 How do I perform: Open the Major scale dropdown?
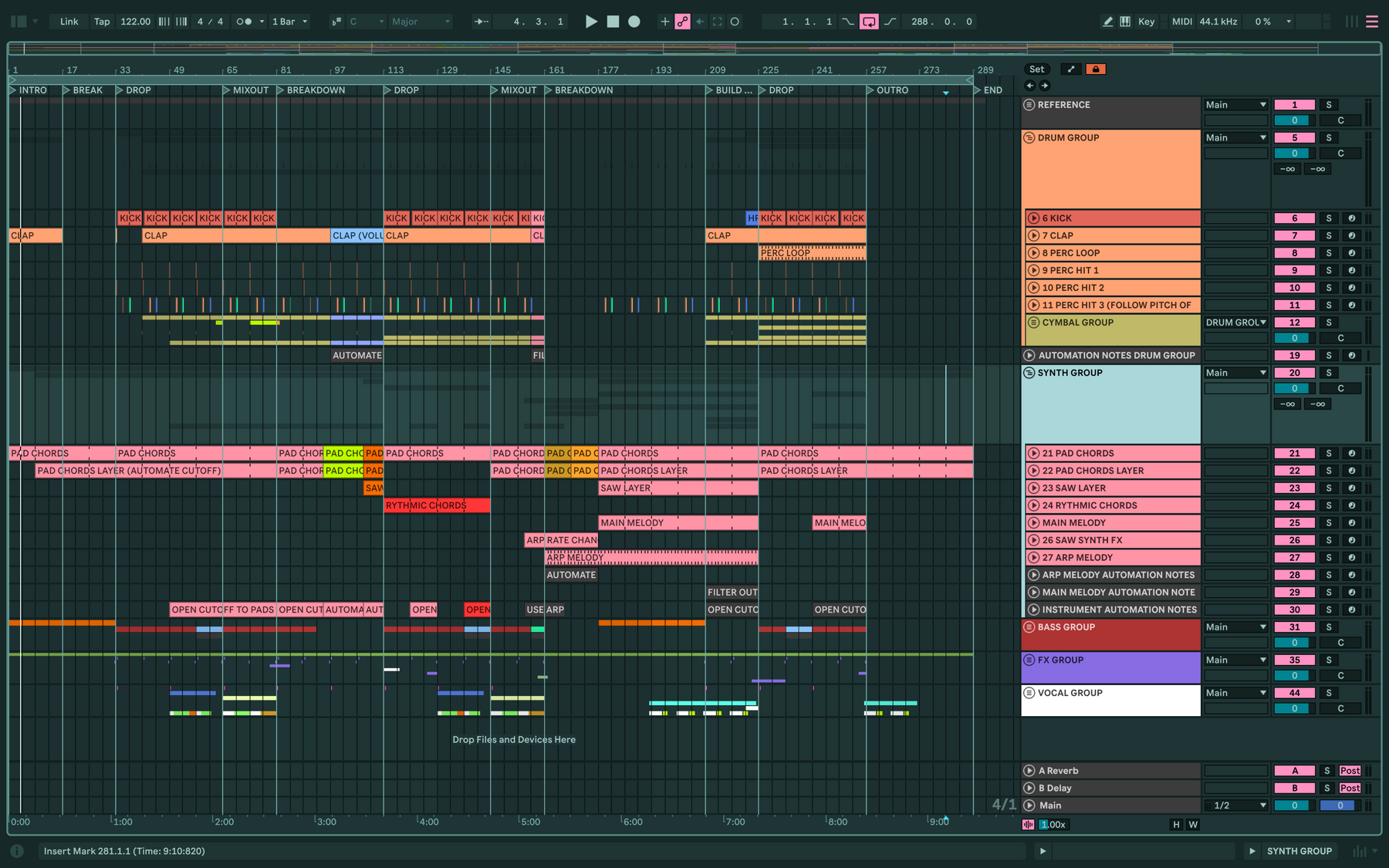click(x=420, y=22)
